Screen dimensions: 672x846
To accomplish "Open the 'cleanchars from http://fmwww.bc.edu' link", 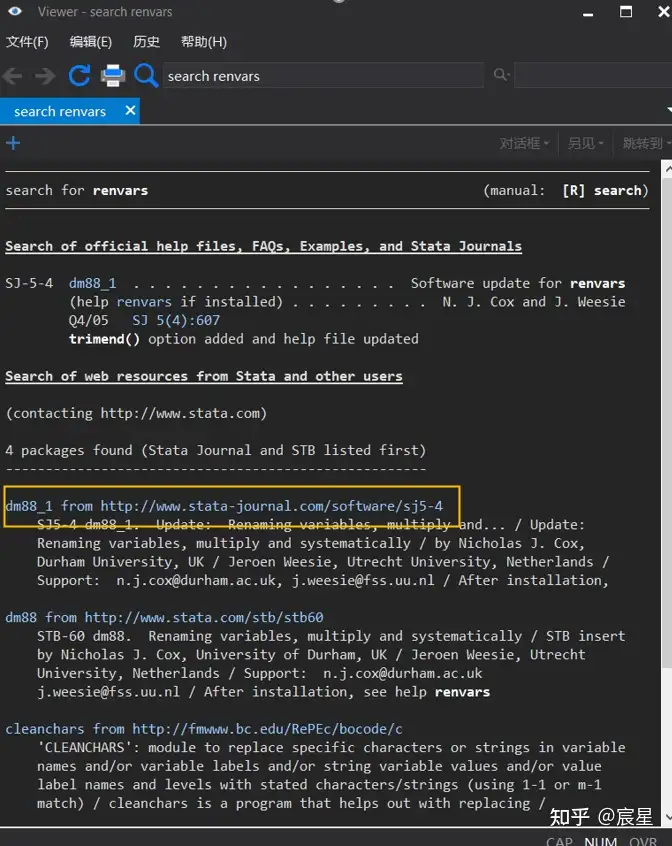I will 204,729.
